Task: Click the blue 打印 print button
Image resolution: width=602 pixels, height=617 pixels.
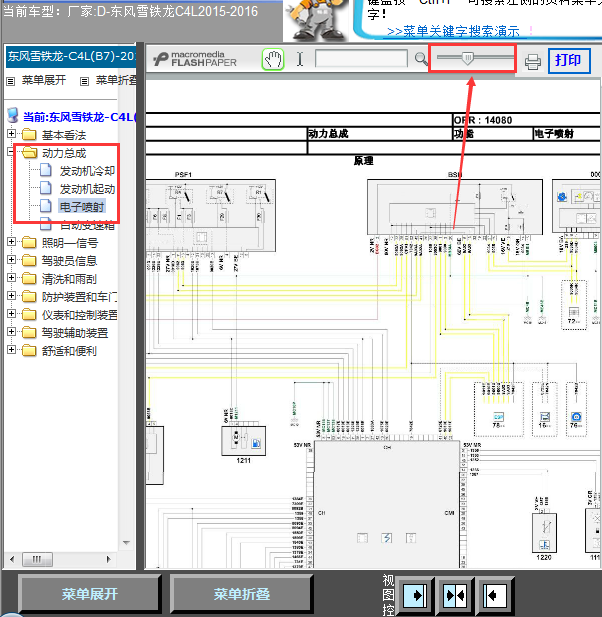Action: [569, 61]
